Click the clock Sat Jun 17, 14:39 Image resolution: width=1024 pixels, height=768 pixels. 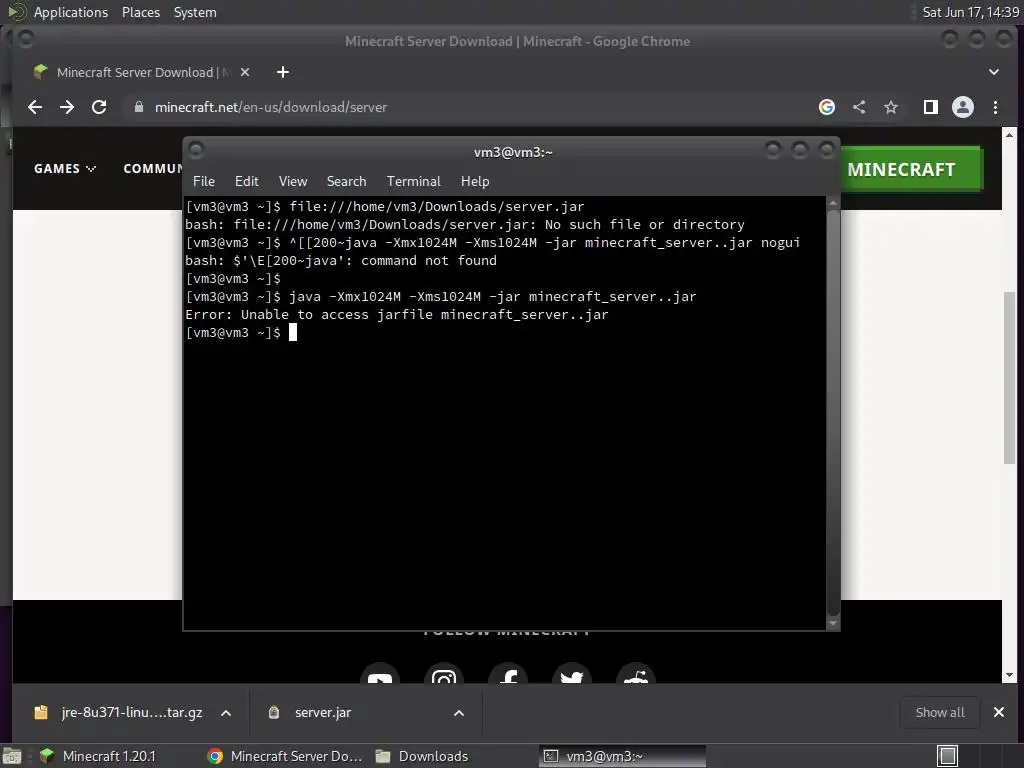tap(970, 12)
